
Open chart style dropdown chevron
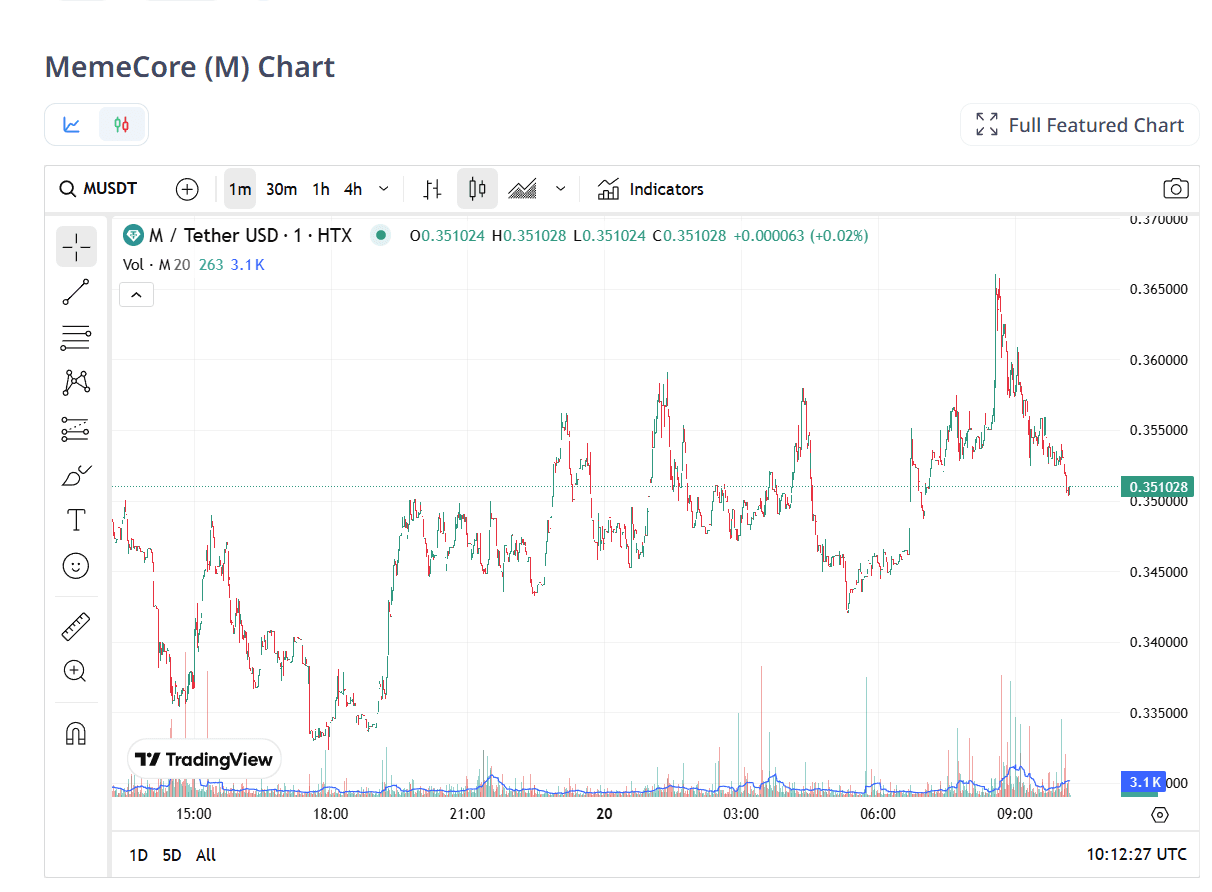click(561, 189)
